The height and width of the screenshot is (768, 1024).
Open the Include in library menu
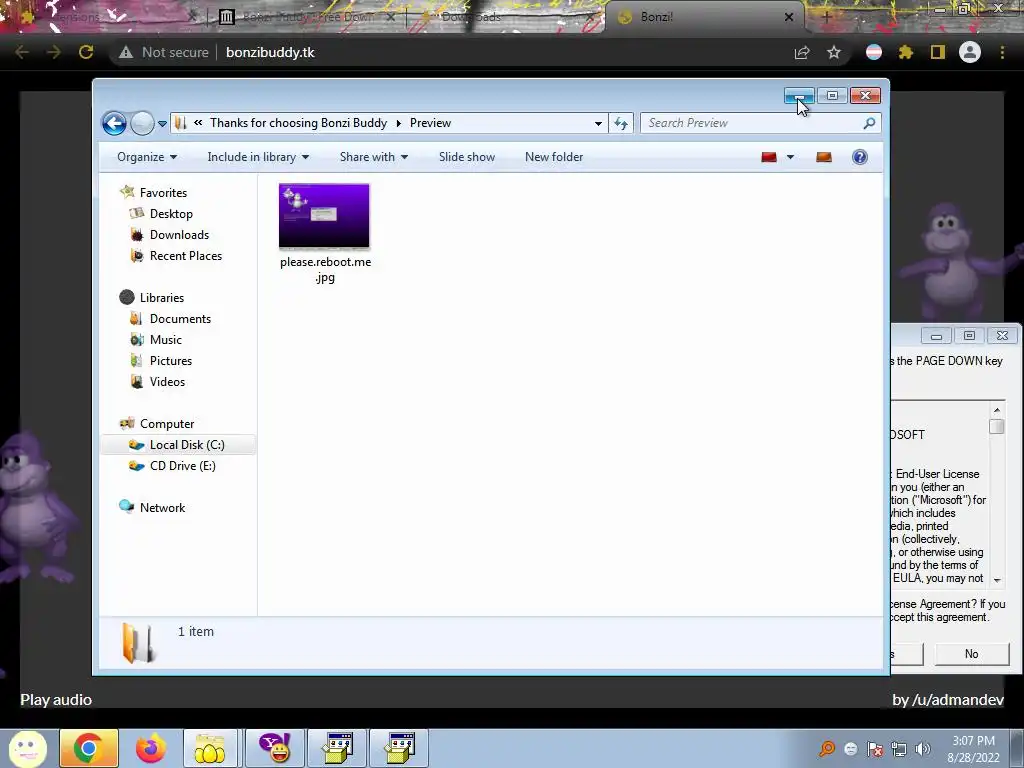click(x=258, y=157)
